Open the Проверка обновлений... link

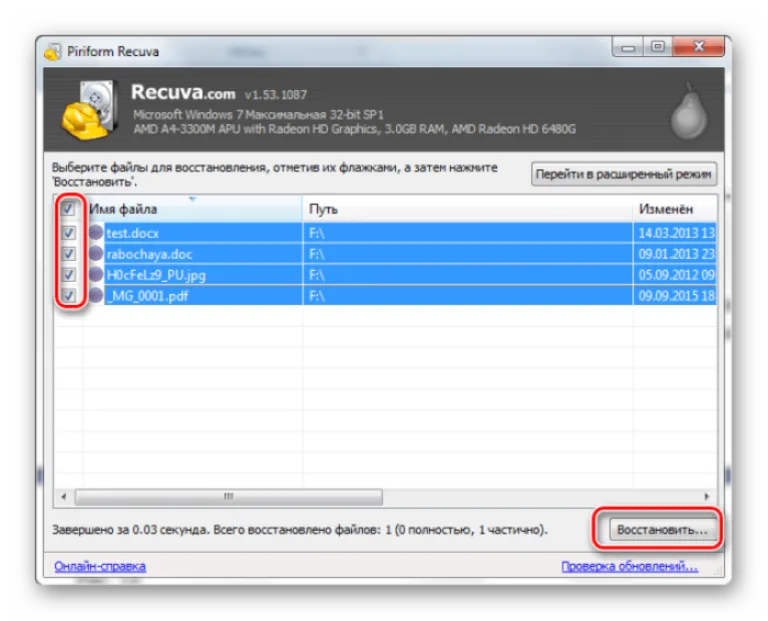pyautogui.click(x=629, y=566)
